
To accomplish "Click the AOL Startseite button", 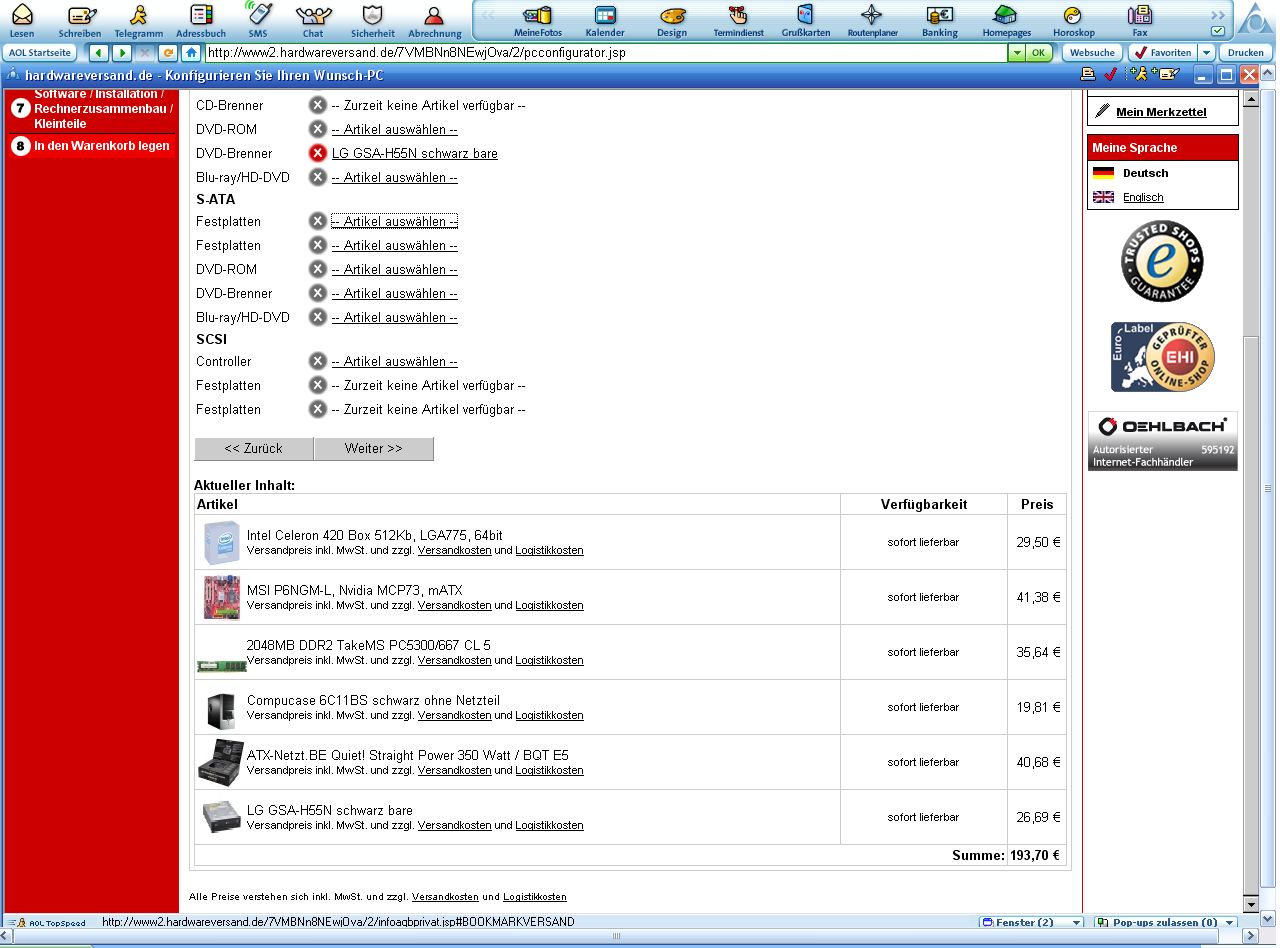I will coord(39,53).
